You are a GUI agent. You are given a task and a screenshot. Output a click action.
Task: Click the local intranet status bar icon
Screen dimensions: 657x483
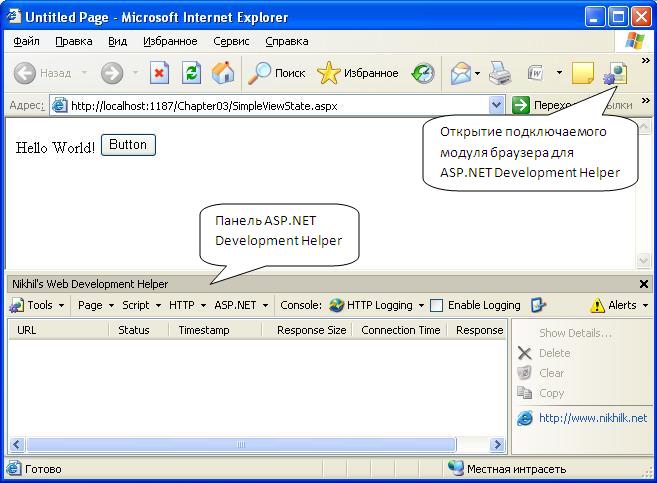point(456,468)
